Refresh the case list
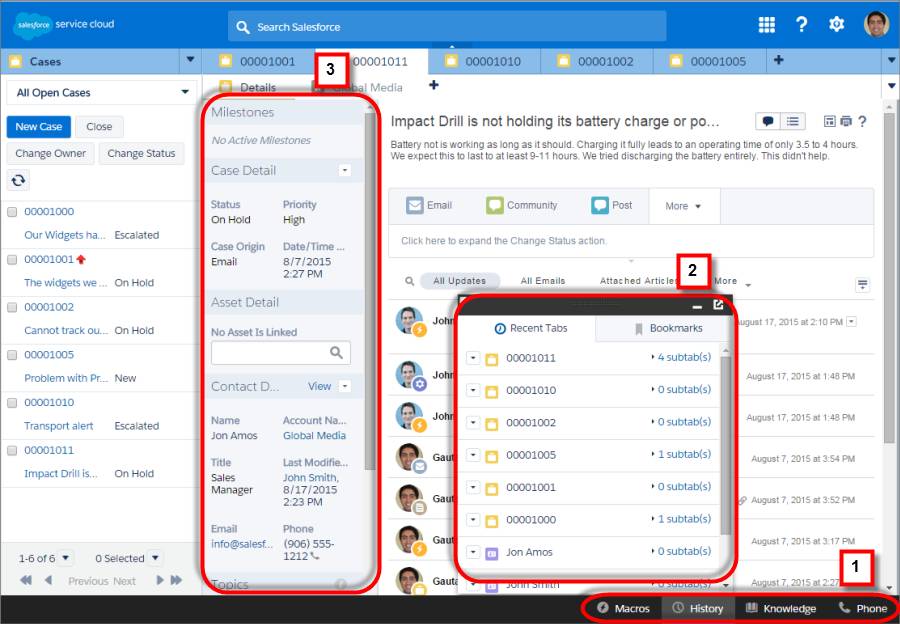The image size is (900, 624). coord(18,180)
